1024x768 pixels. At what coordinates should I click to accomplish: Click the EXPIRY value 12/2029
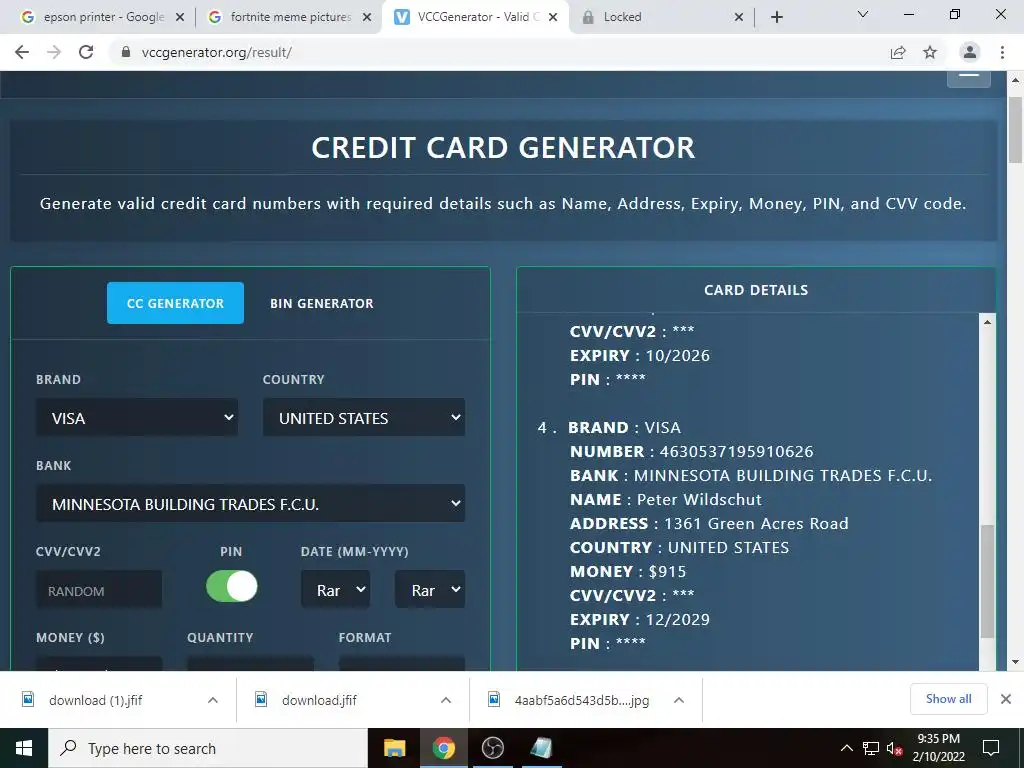coord(677,619)
